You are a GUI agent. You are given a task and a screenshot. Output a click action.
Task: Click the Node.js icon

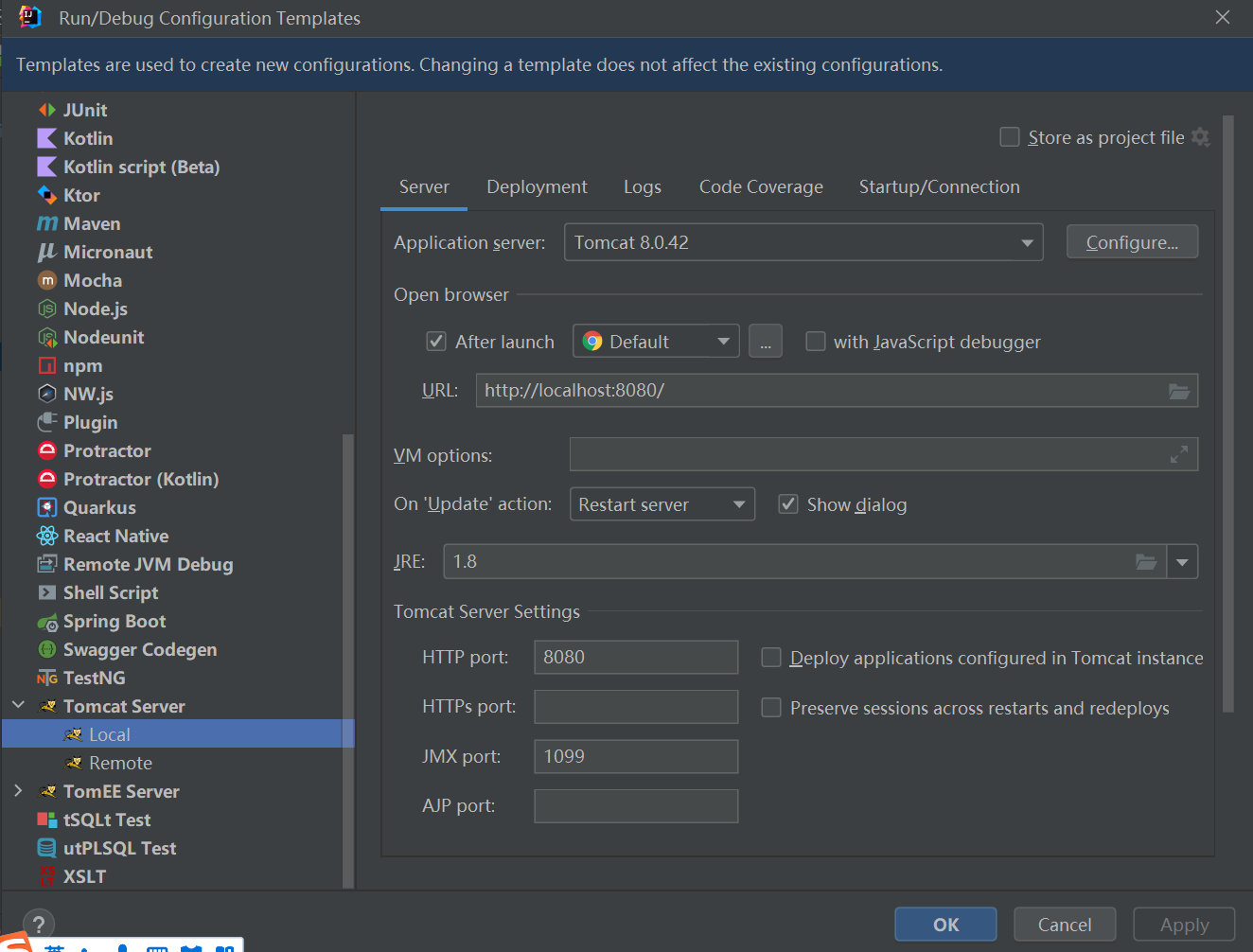point(47,309)
